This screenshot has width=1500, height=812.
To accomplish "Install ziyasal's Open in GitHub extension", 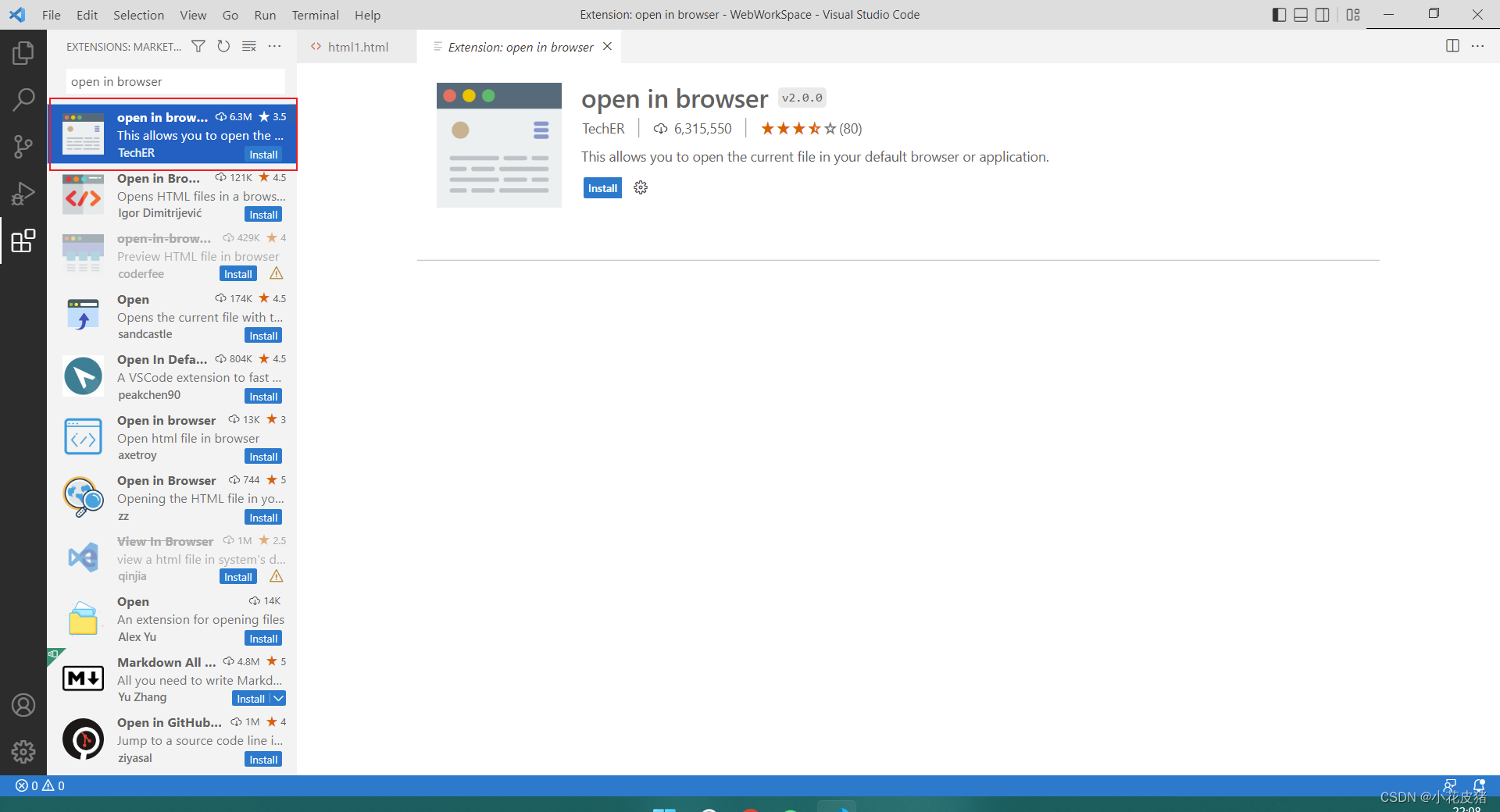I will tap(263, 760).
